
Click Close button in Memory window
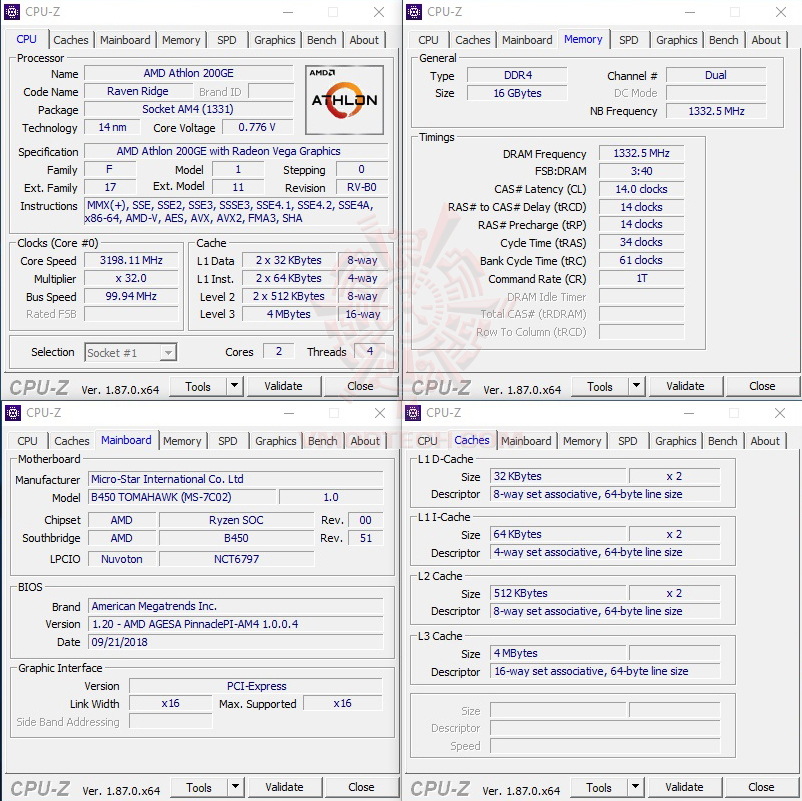(x=762, y=386)
